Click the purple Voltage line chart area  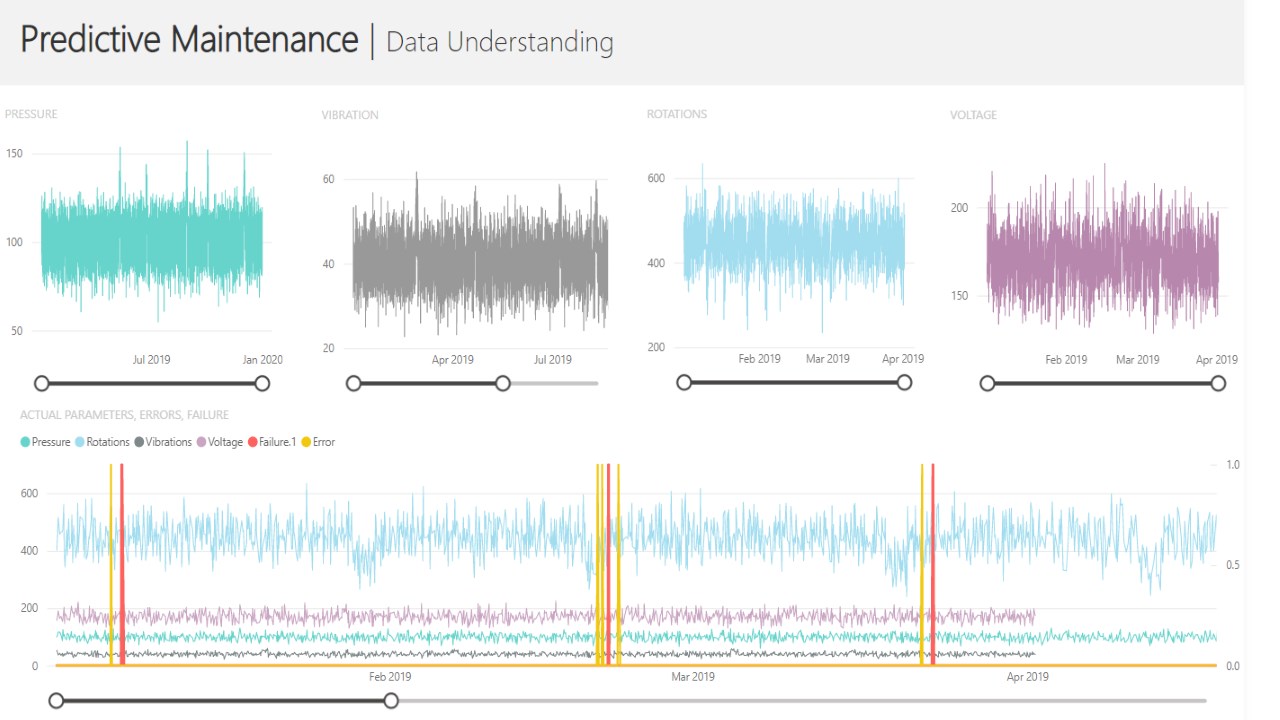1102,250
